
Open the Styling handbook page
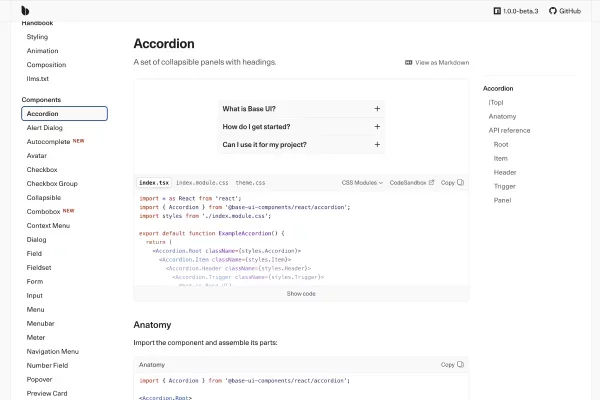[37, 36]
